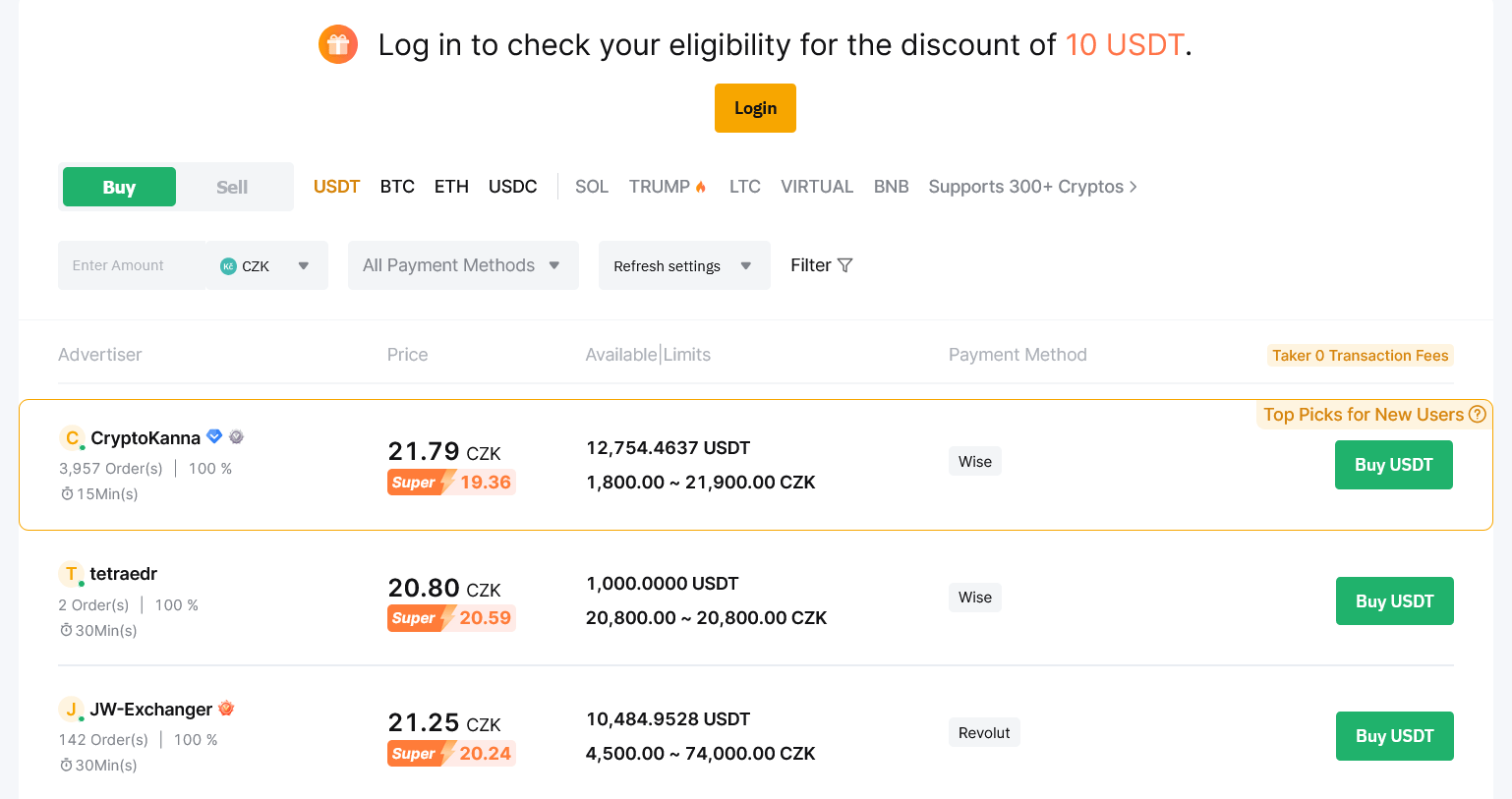The image size is (1512, 799).
Task: Switch to the BTC tab
Action: click(397, 186)
